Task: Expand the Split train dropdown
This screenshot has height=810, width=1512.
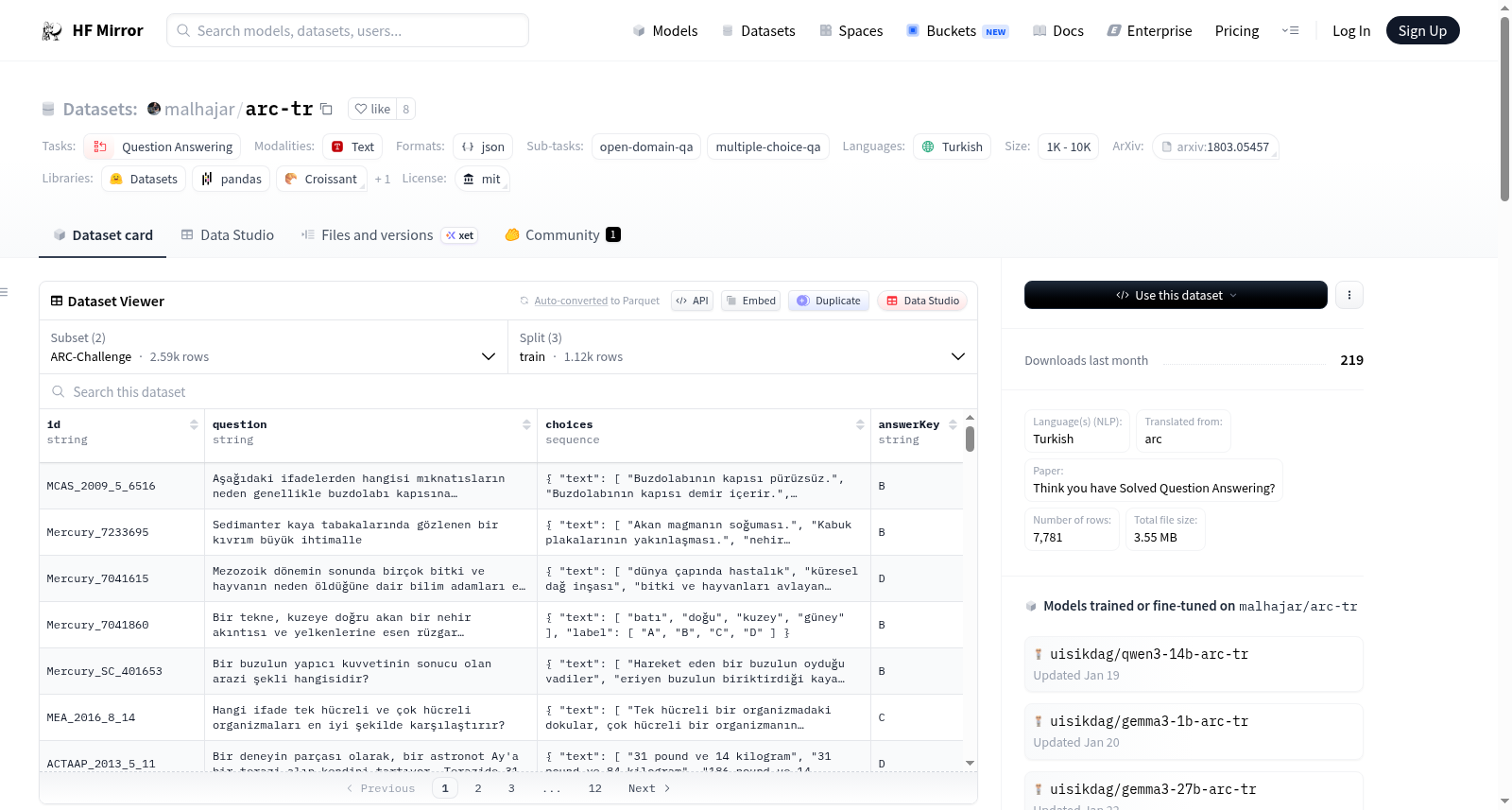Action: click(x=743, y=347)
